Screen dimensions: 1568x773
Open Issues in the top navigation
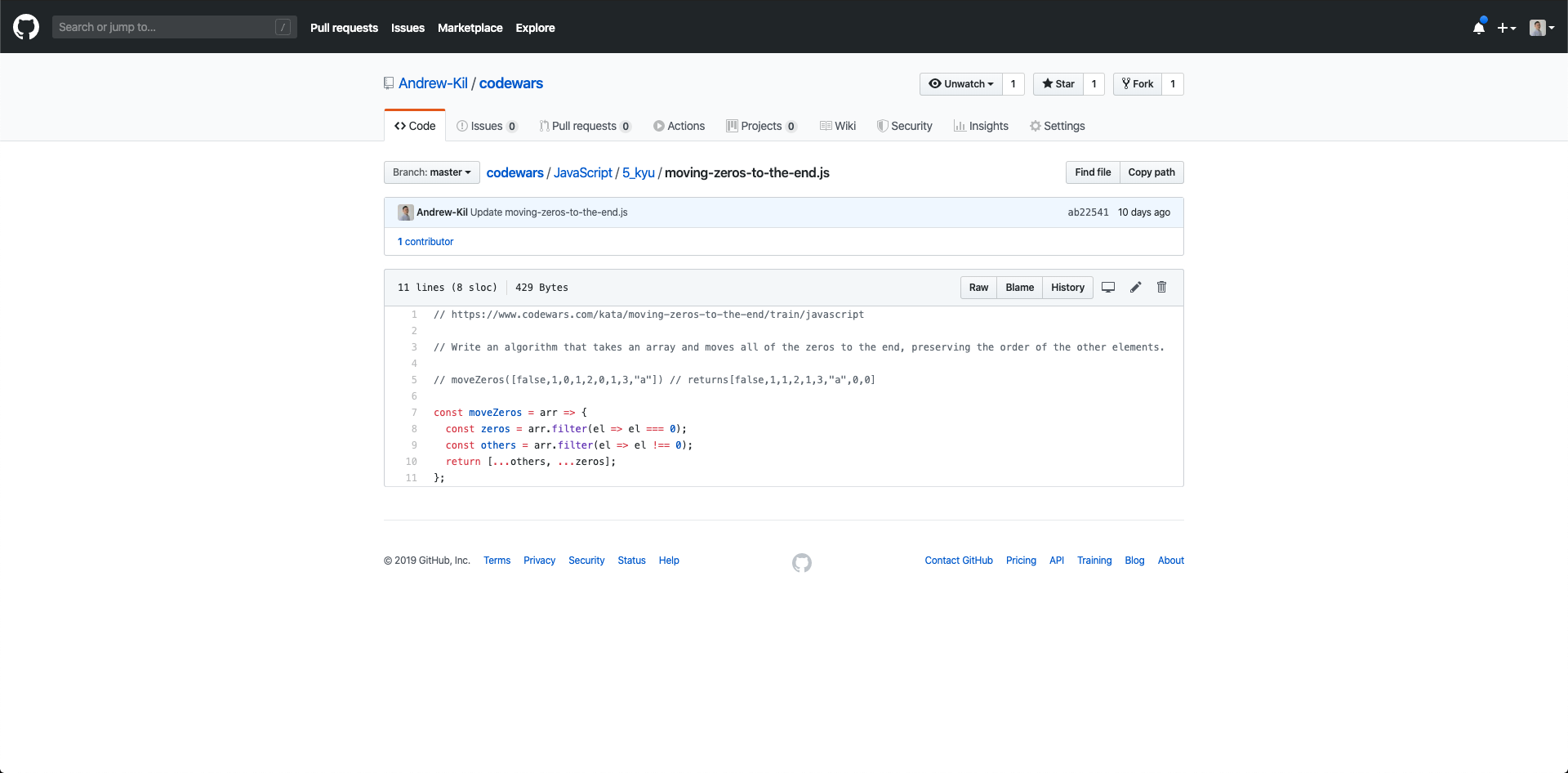click(408, 28)
